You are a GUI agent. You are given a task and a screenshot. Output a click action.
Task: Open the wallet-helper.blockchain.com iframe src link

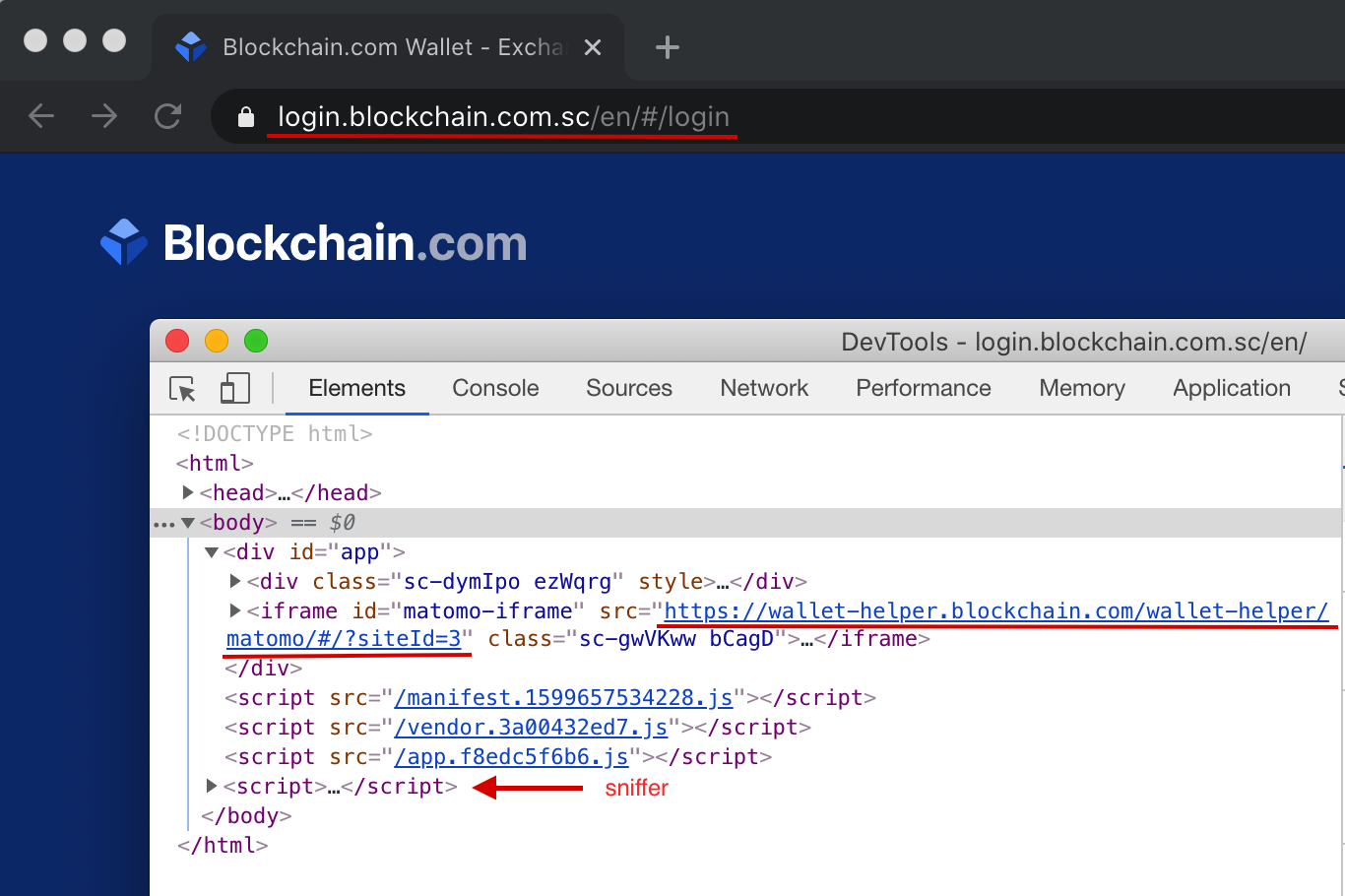click(995, 611)
